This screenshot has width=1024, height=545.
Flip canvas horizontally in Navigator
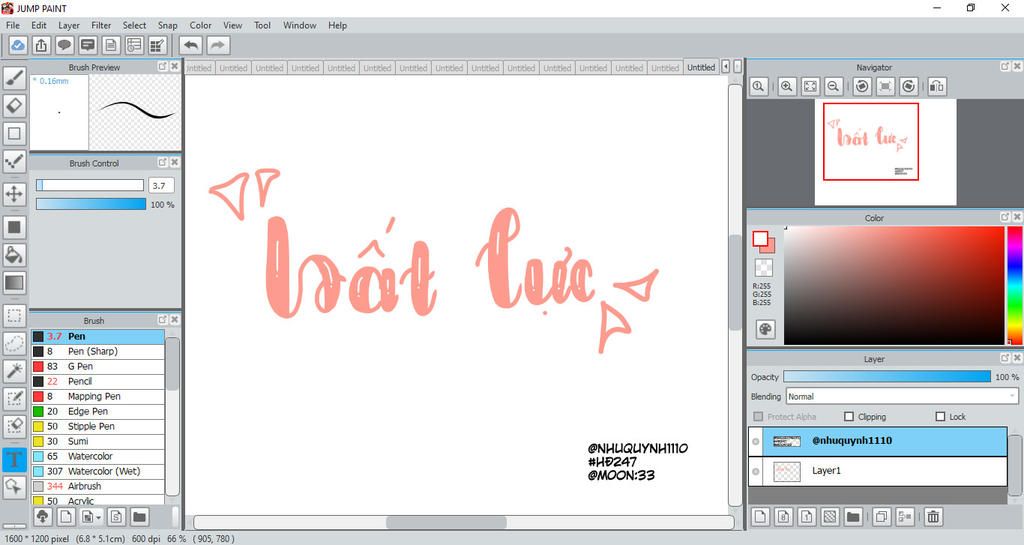[937, 86]
